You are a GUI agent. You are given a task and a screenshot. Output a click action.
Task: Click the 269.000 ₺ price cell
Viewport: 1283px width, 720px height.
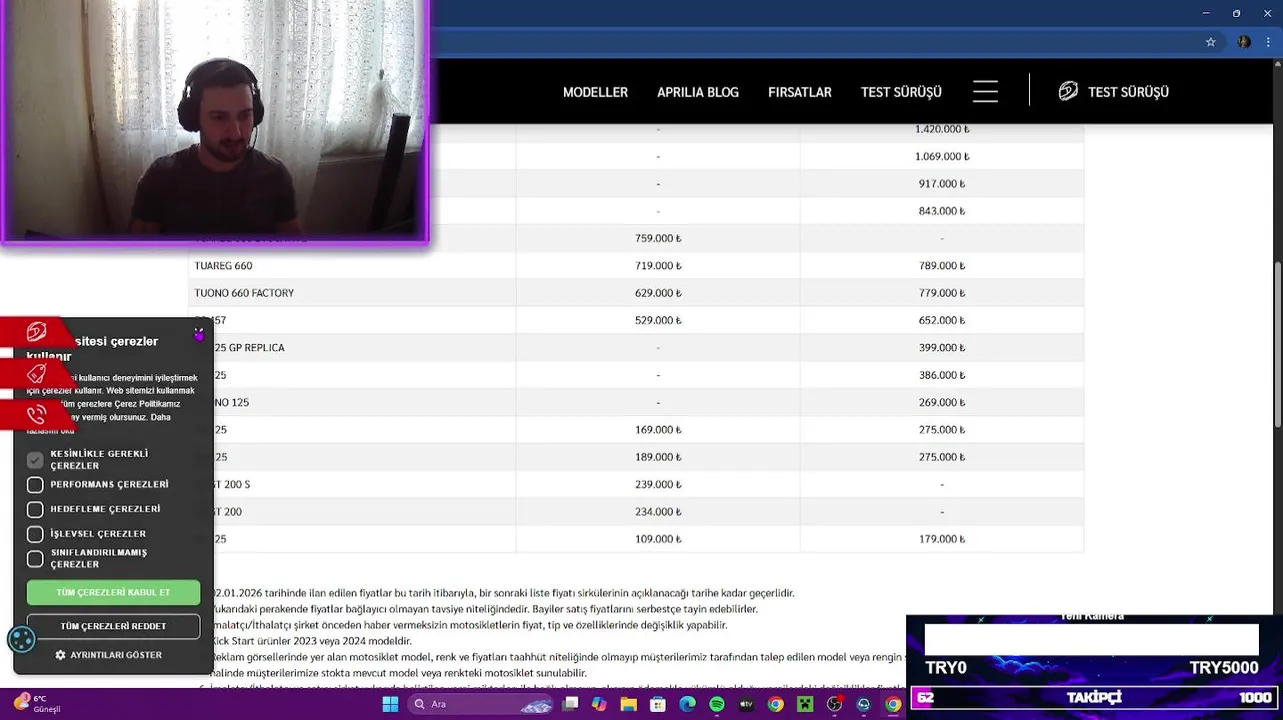tap(942, 402)
